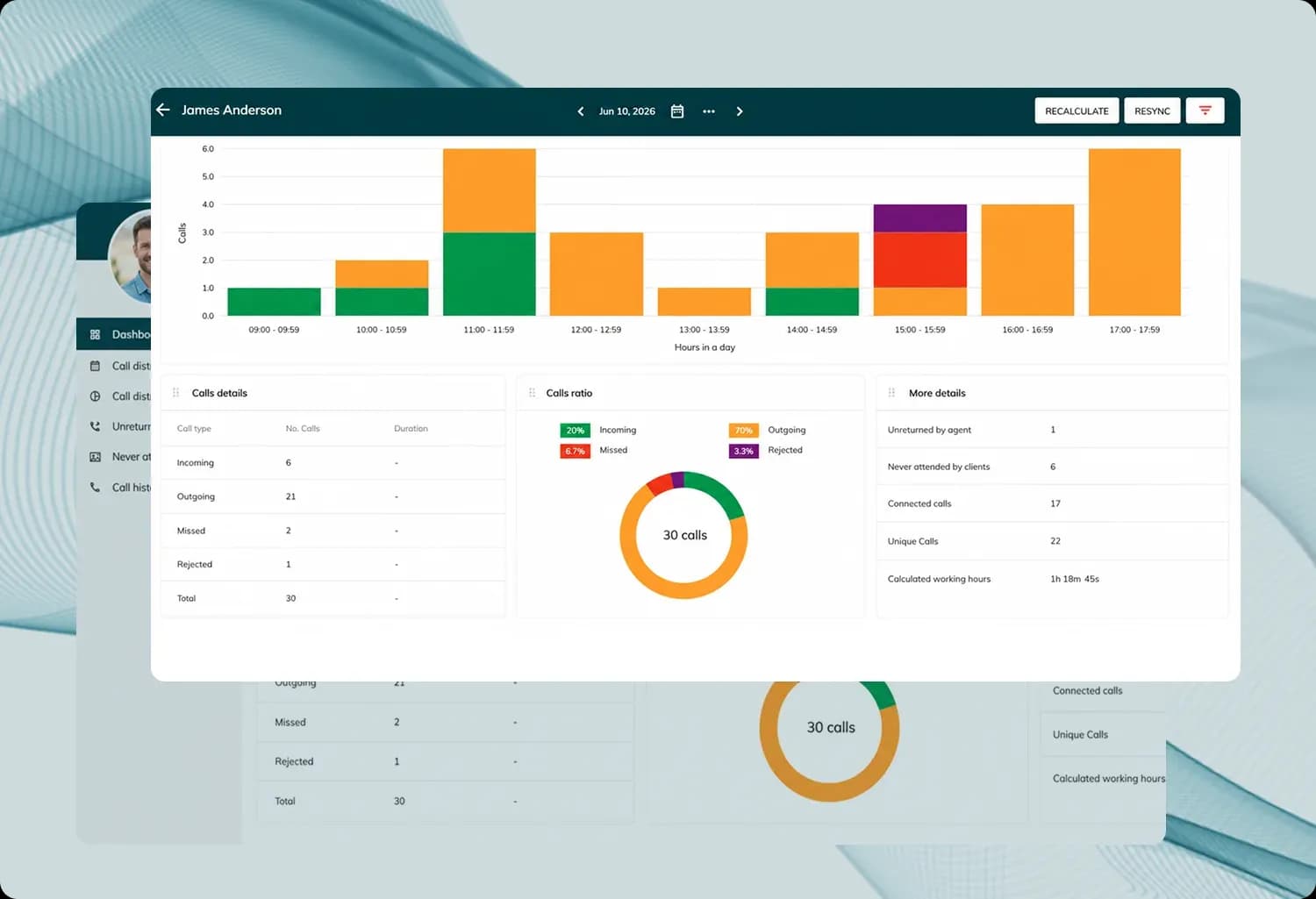1316x899 pixels.
Task: Click the 09:00 - 09:59 green bar
Action: click(274, 302)
